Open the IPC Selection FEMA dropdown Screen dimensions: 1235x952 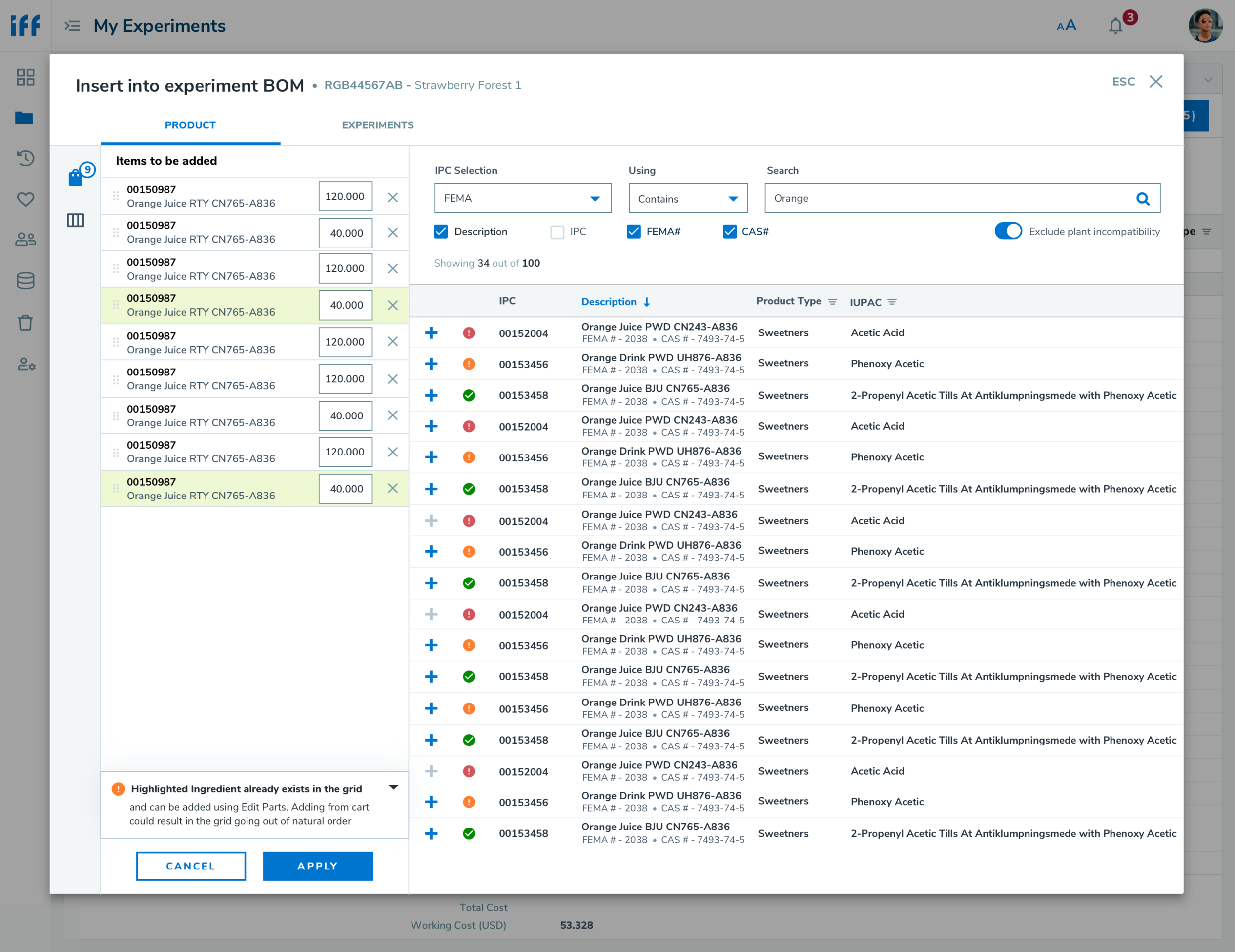coord(523,198)
